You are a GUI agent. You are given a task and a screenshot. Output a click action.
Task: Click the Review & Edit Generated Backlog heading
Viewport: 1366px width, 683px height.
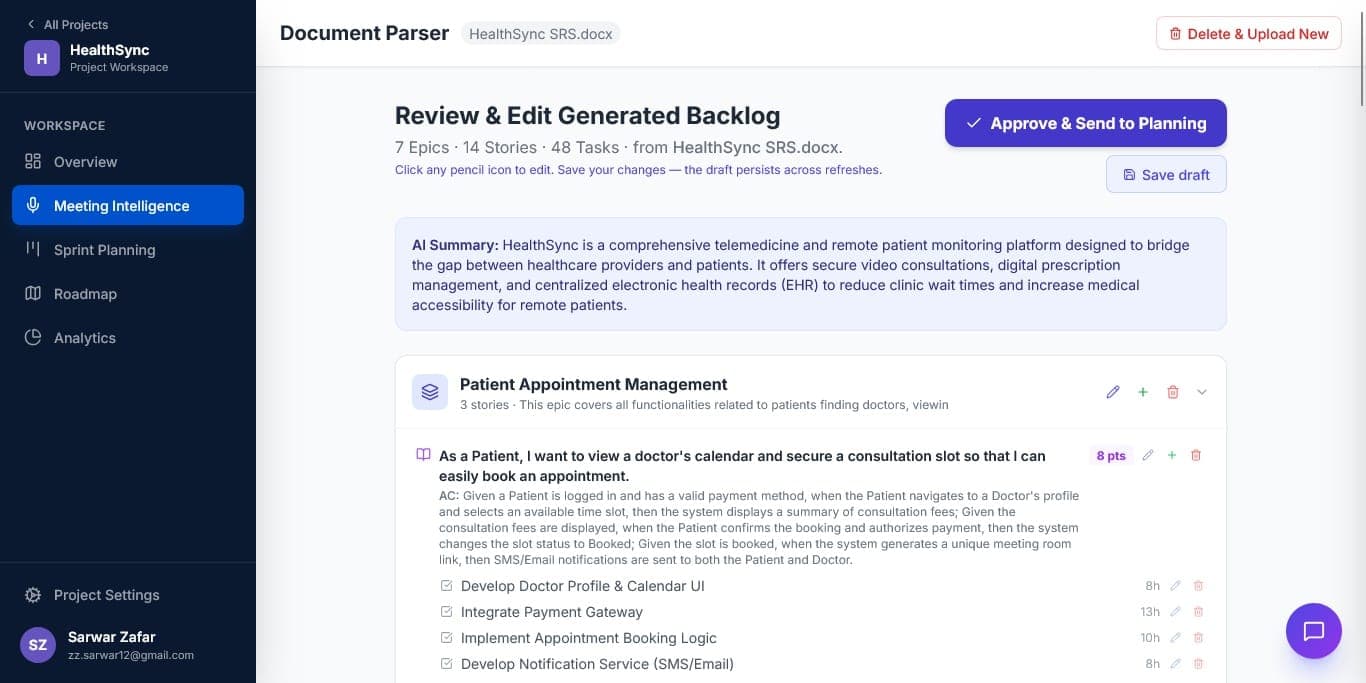pos(588,116)
